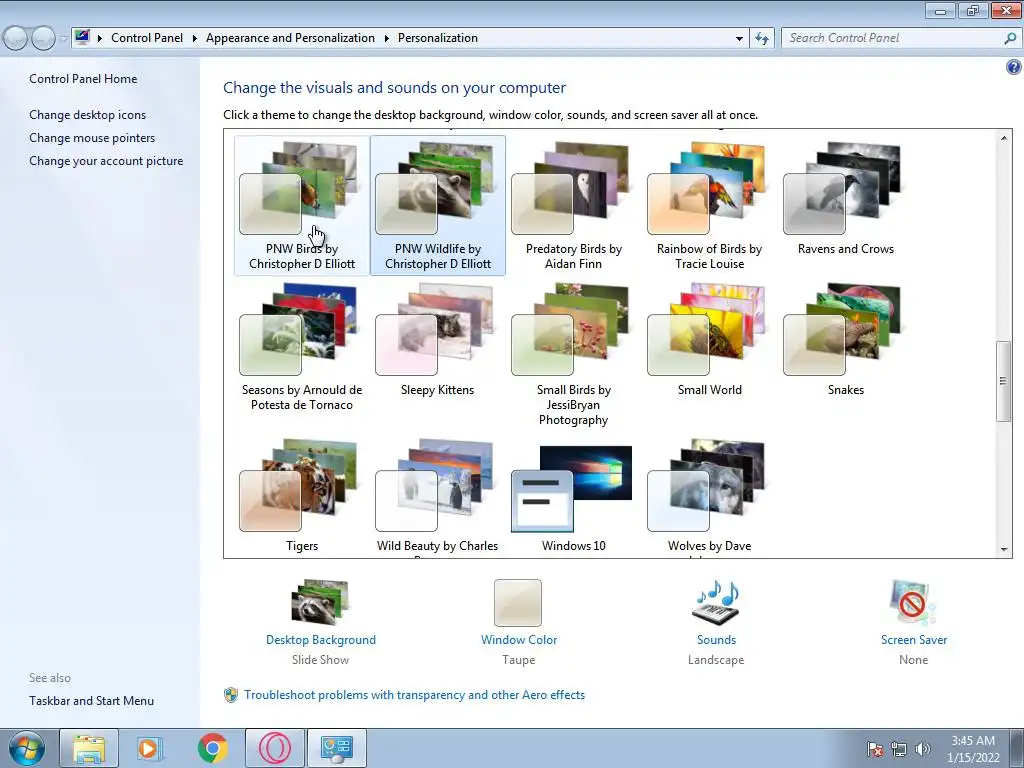
Task: Open Windows Explorer from the taskbar
Action: click(89, 748)
